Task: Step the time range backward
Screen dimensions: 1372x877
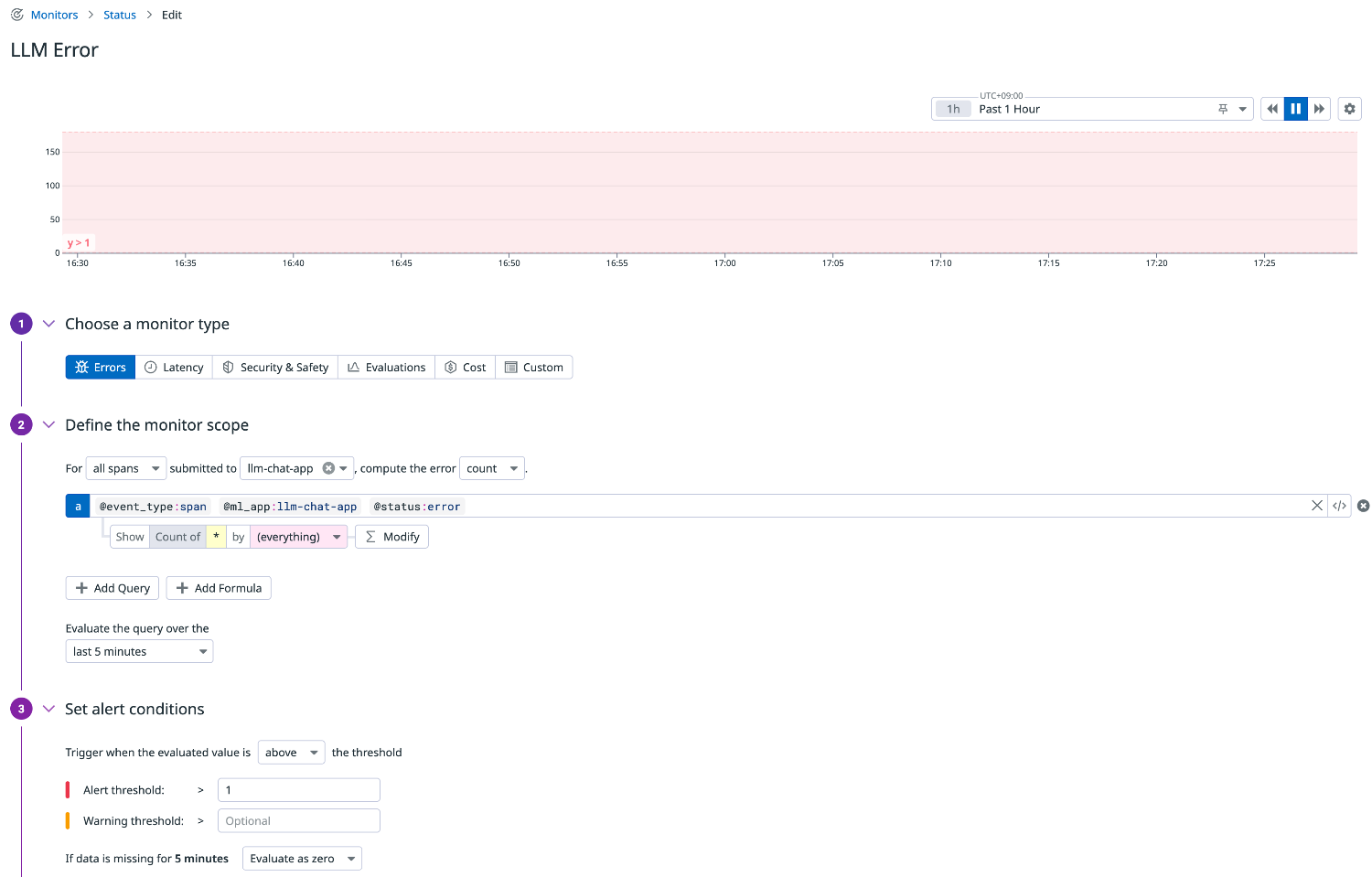Action: click(x=1272, y=109)
